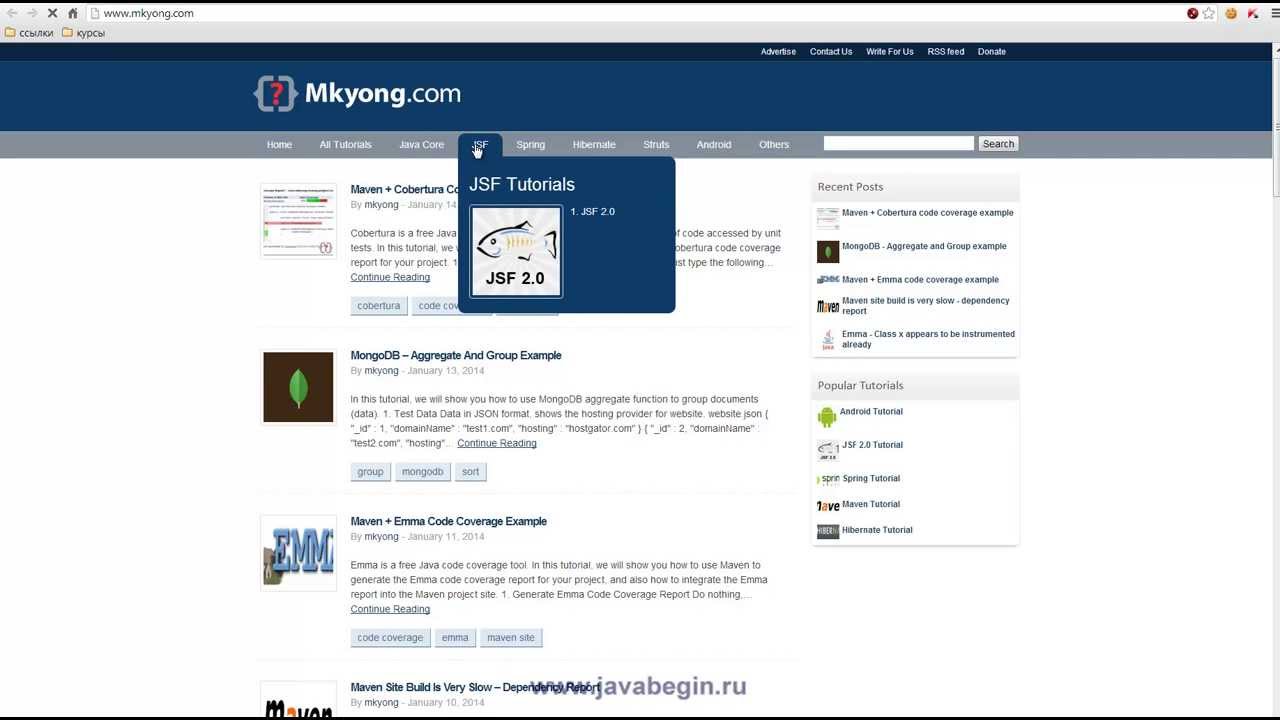This screenshot has height=720, width=1280.
Task: Select the emma tag
Action: 455,638
